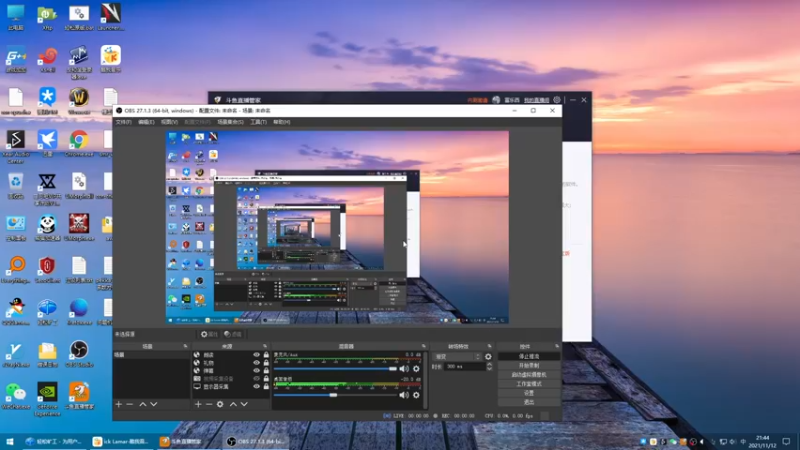This screenshot has height=450, width=800.
Task: Add a new scene with plus icon
Action: coord(118,404)
